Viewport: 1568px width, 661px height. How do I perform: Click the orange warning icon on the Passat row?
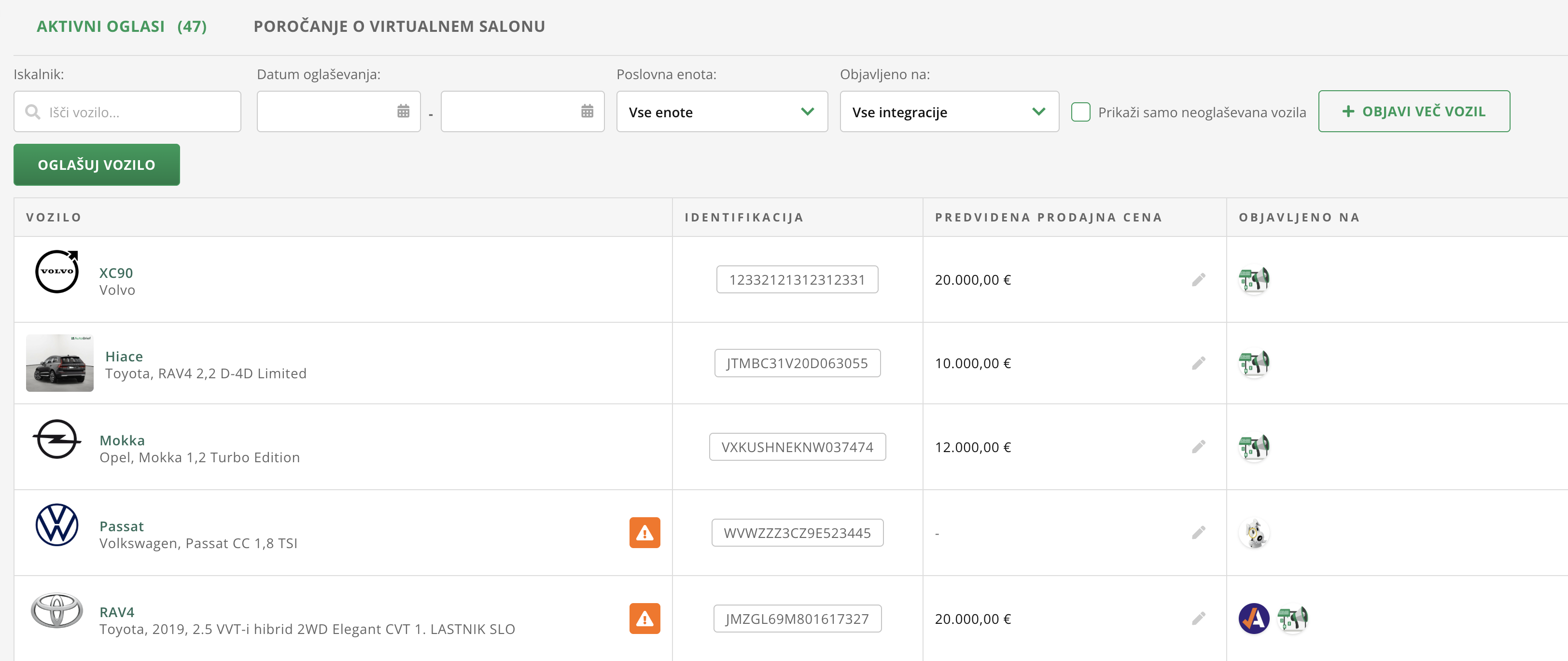click(644, 533)
